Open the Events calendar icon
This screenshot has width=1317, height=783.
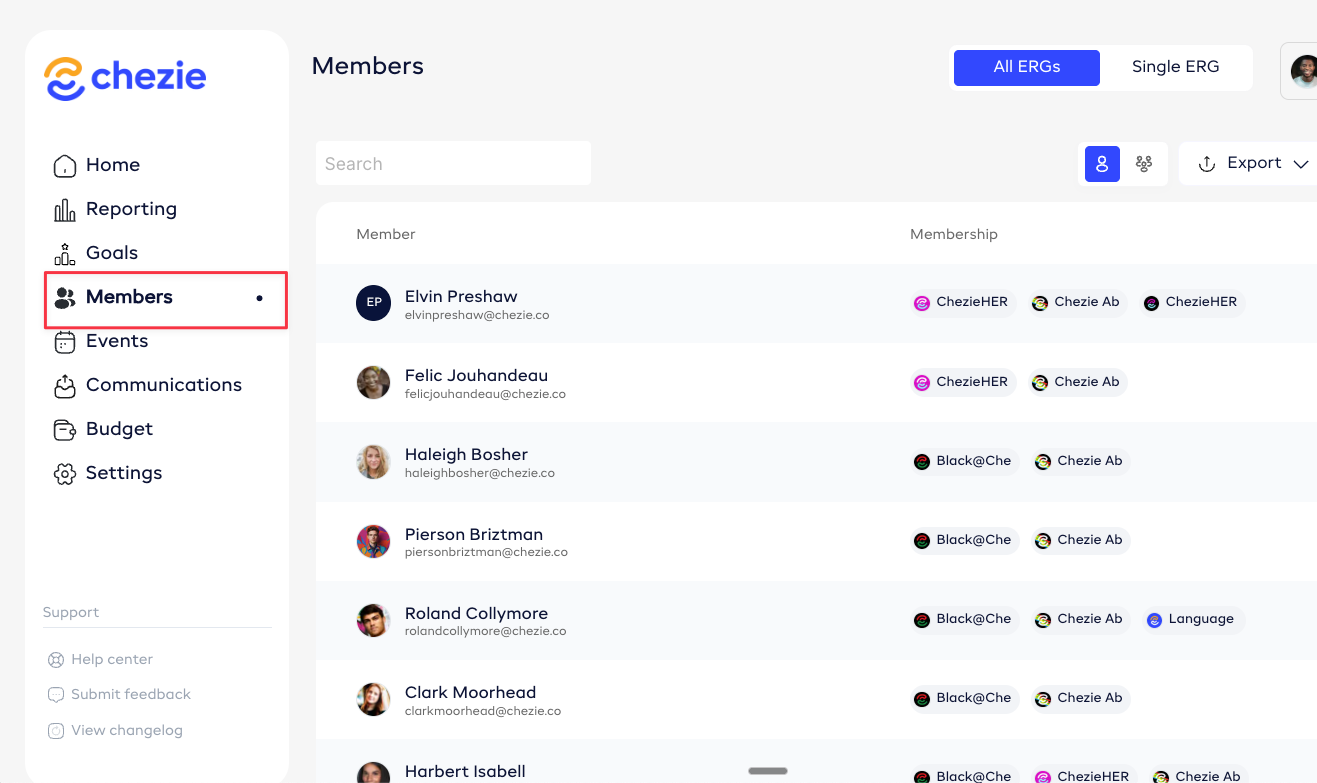pos(65,342)
